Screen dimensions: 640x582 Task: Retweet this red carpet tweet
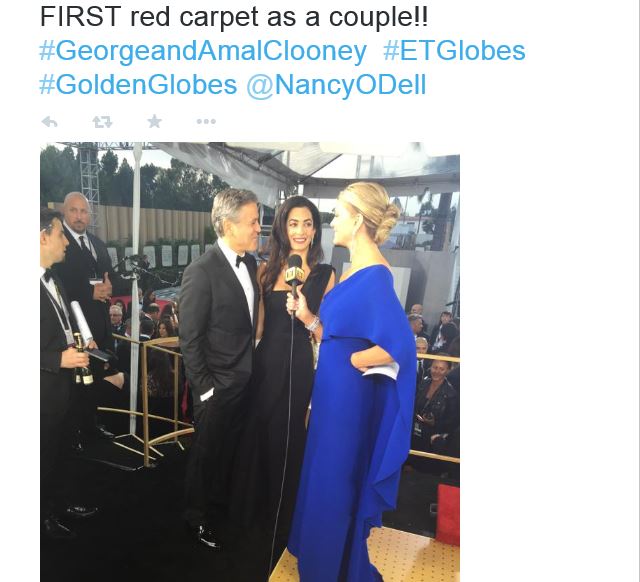[102, 122]
